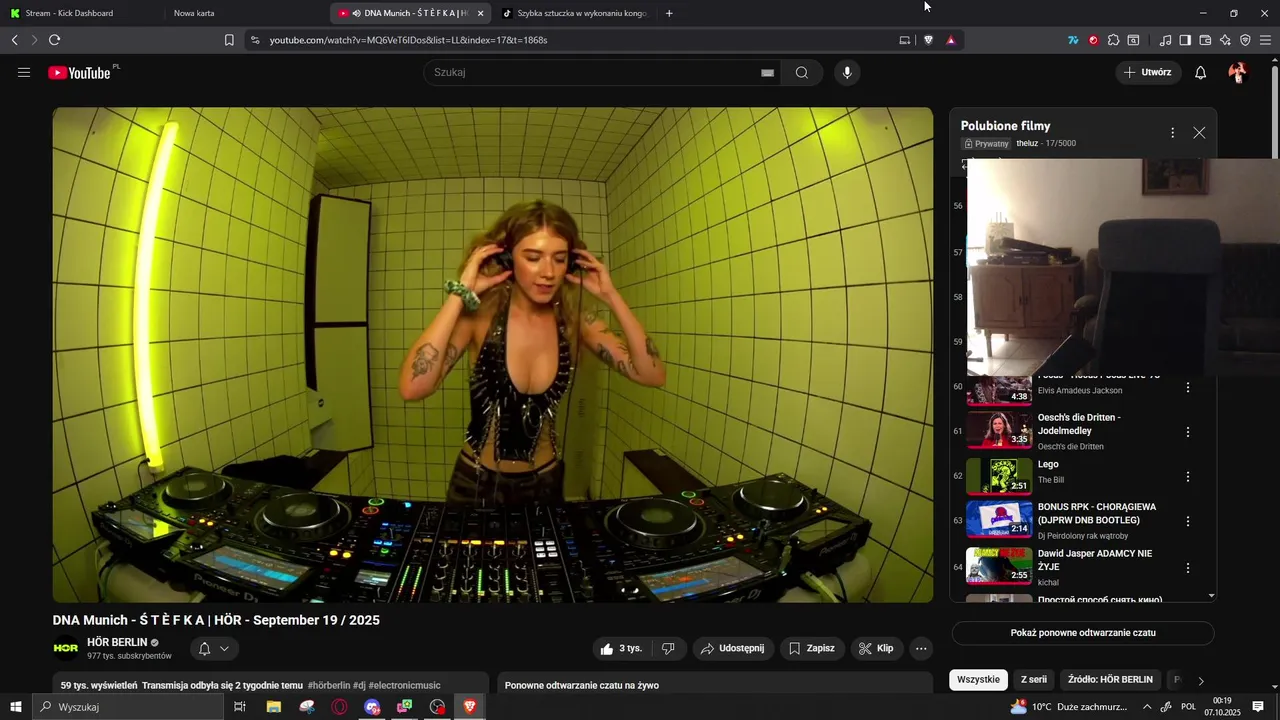The width and height of the screenshot is (1280, 720).
Task: Open a new browser tab with plus
Action: pos(669,13)
